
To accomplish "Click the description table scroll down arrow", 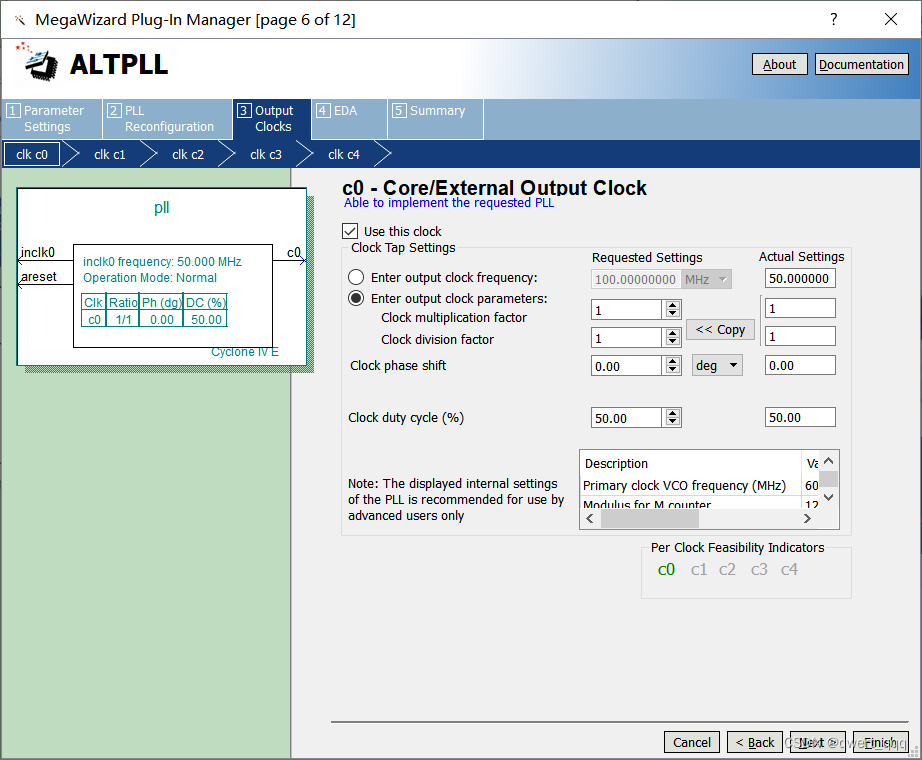I will coord(829,498).
